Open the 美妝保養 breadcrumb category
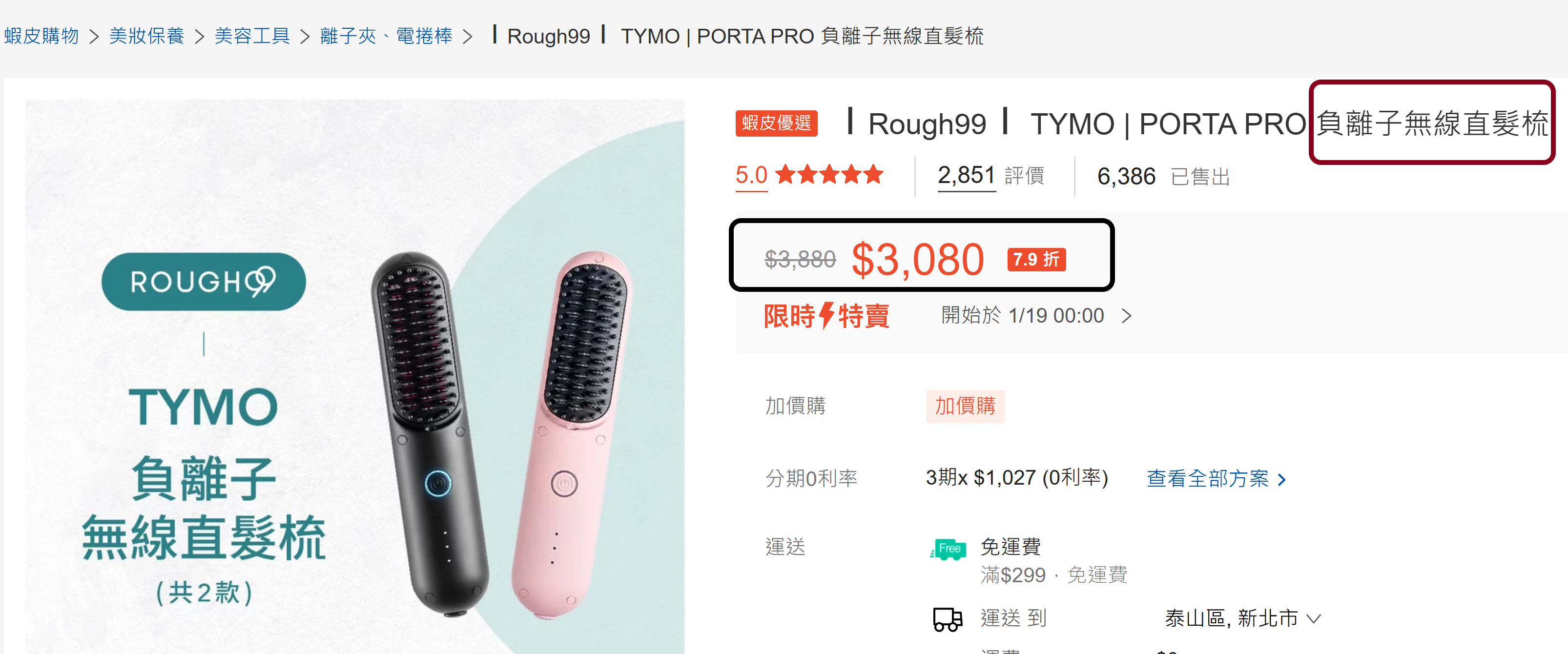 coord(147,36)
